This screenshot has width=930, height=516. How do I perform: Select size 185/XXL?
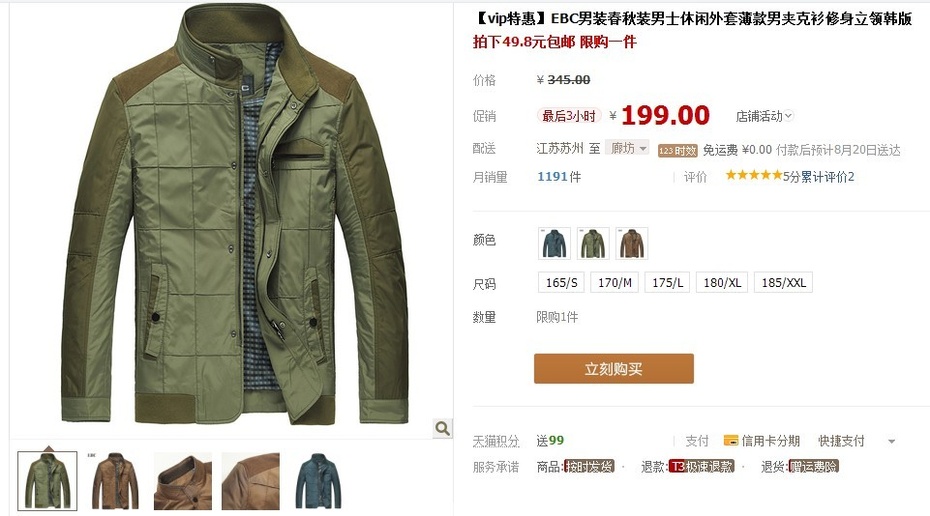click(x=784, y=283)
